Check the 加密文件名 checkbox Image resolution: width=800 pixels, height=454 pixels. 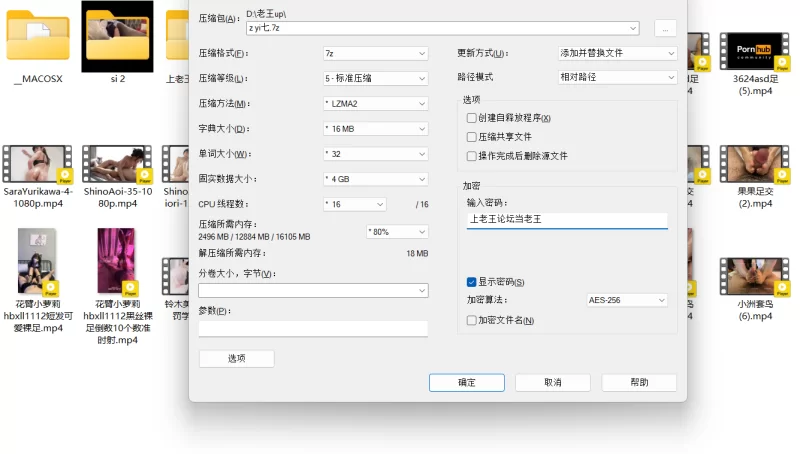click(x=472, y=320)
